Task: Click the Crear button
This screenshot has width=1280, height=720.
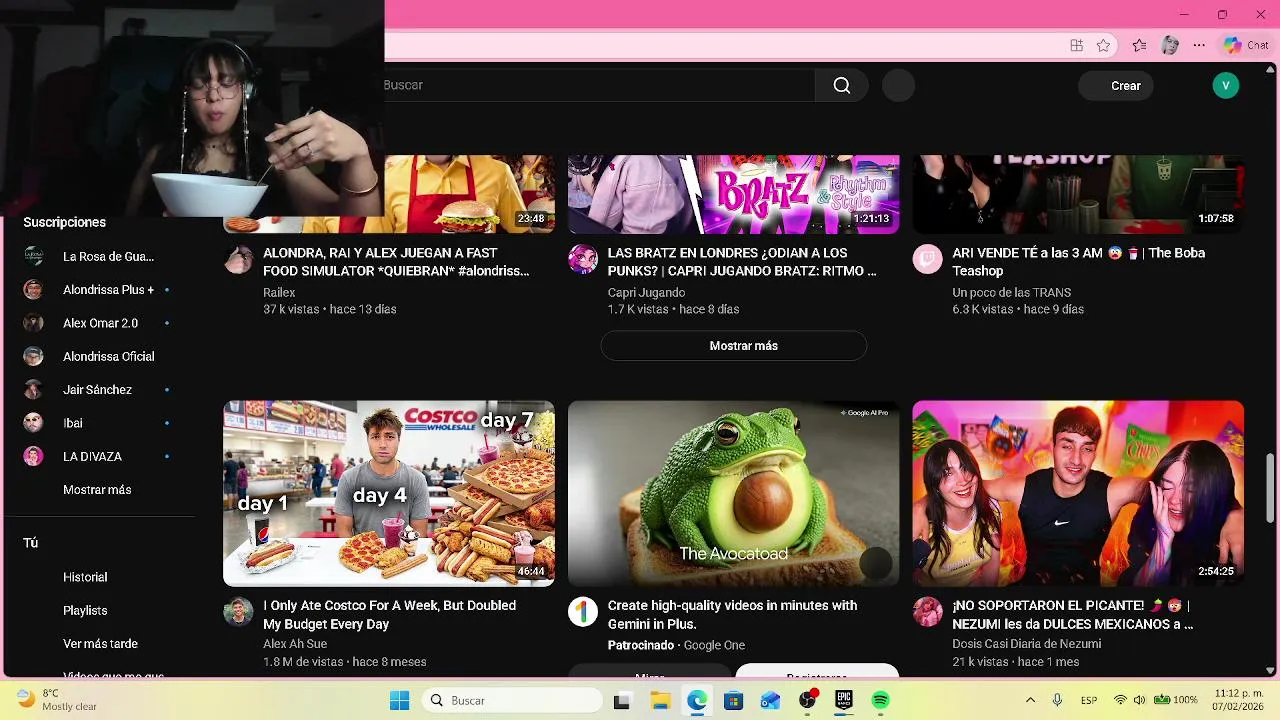Action: pos(1116,85)
